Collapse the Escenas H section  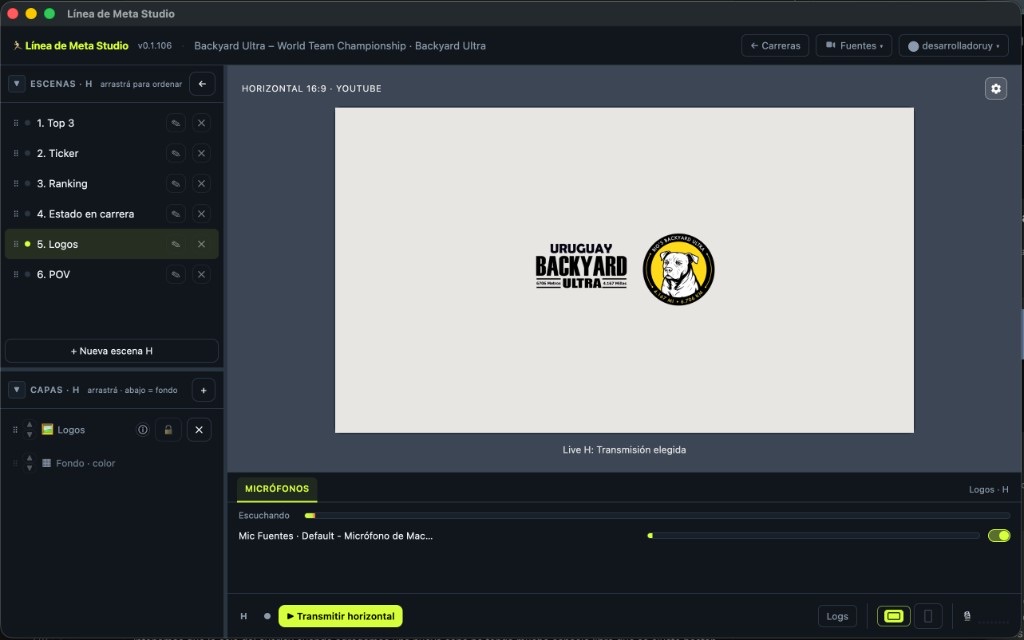(16, 84)
